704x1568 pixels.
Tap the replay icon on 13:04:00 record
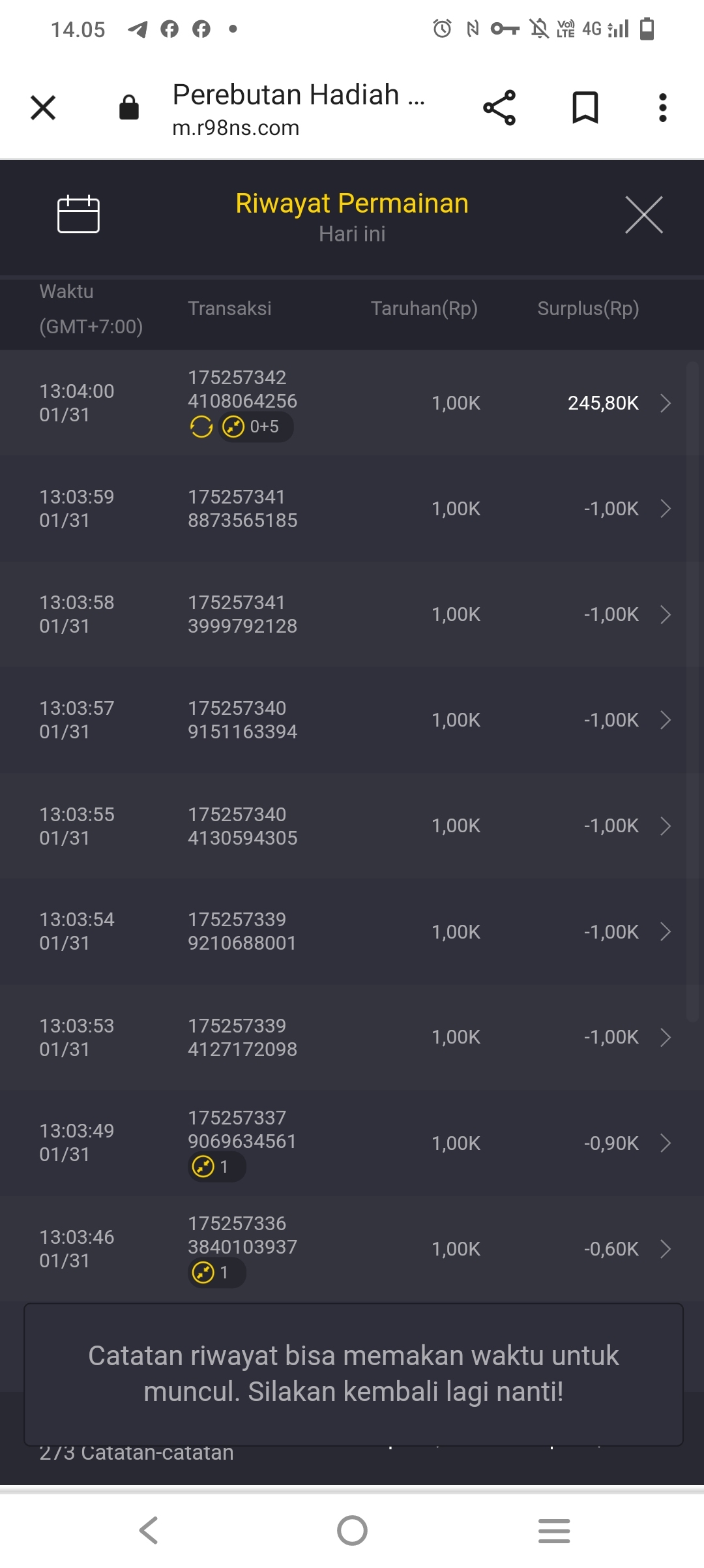(x=201, y=427)
